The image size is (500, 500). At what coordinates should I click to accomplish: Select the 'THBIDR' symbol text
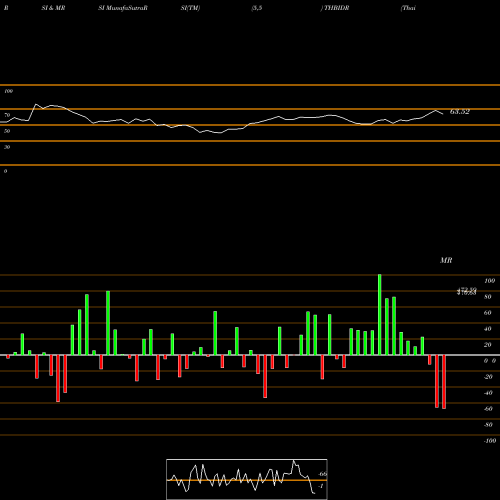tap(337, 8)
